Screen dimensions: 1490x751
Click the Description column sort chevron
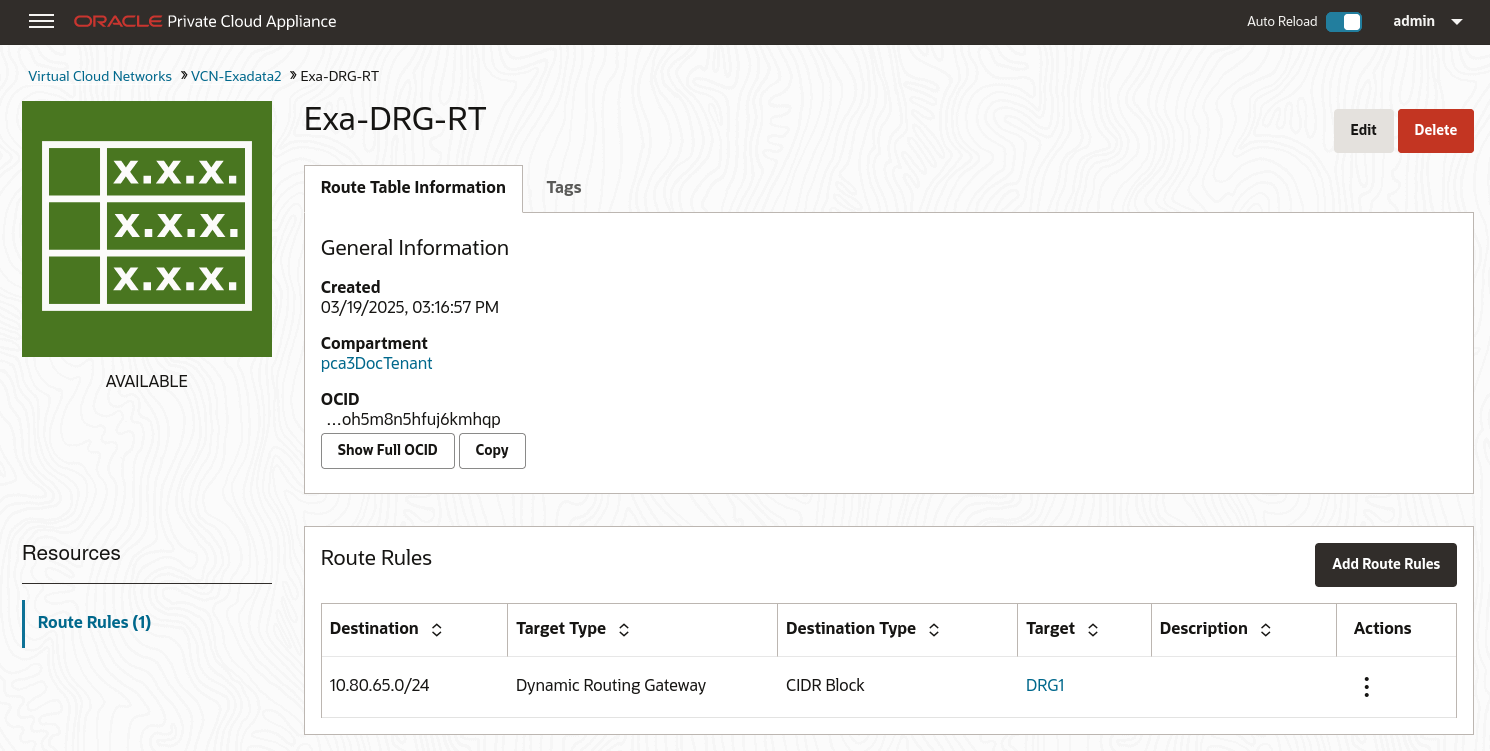click(x=1266, y=629)
